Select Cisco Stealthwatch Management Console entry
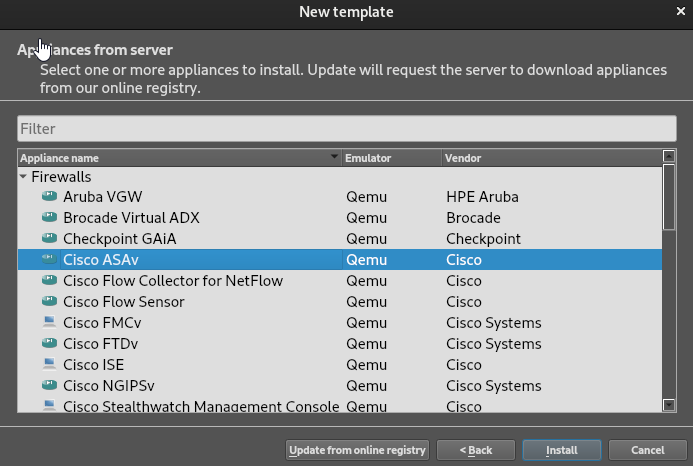 (x=339, y=405)
